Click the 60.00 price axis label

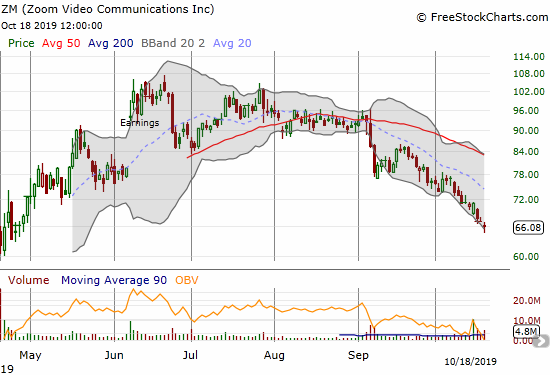(526, 256)
